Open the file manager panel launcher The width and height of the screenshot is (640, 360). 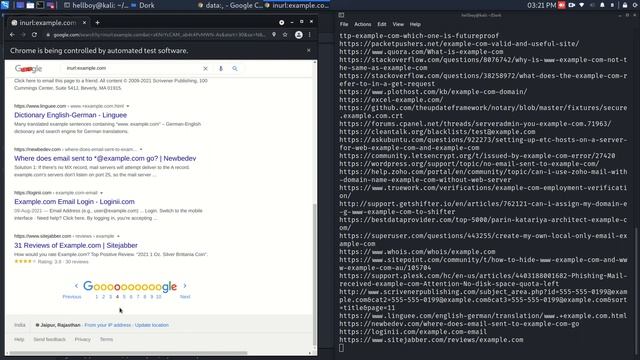[30, 5]
